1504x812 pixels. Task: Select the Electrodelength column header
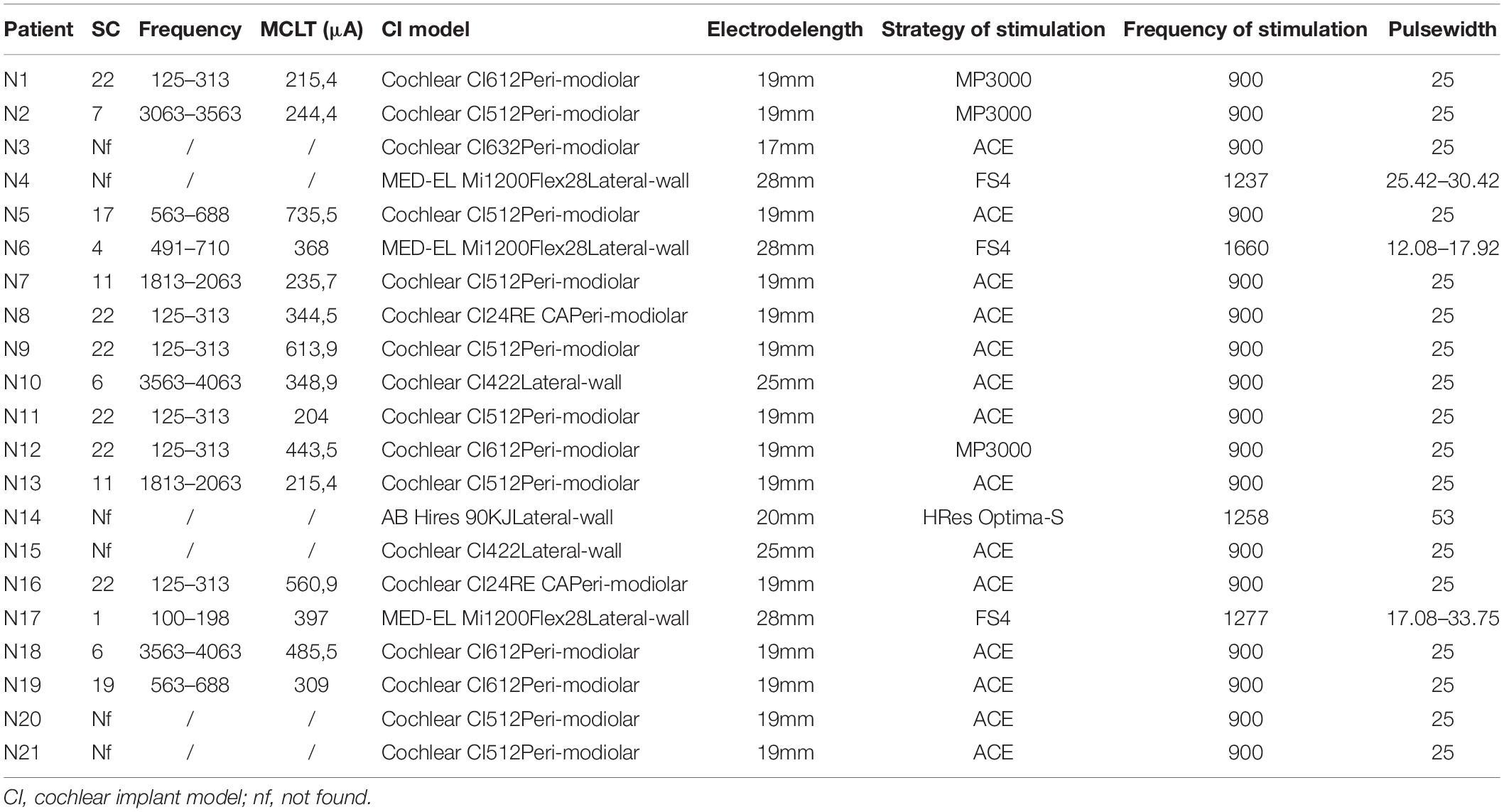coord(784,29)
